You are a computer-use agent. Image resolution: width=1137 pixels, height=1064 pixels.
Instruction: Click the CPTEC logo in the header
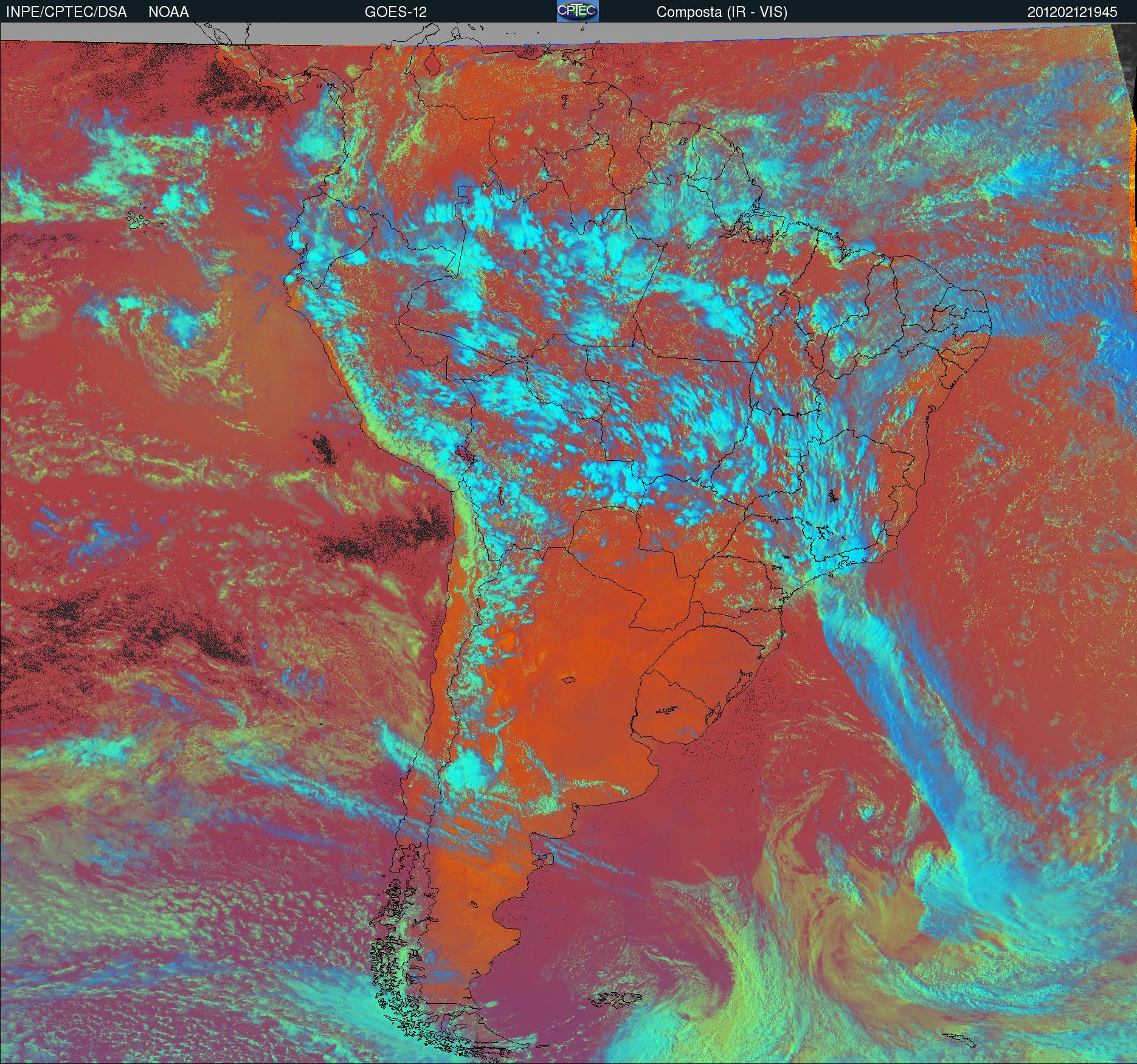pos(578,11)
